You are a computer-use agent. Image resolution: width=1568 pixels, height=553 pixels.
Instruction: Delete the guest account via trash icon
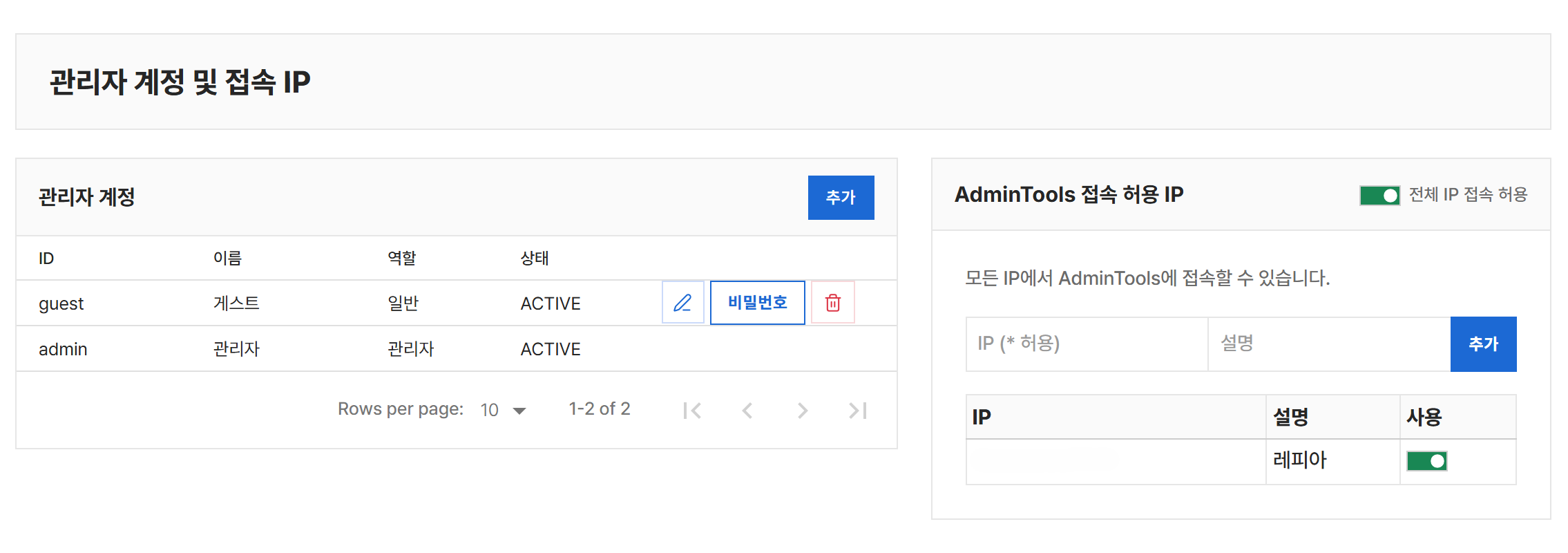(x=833, y=303)
